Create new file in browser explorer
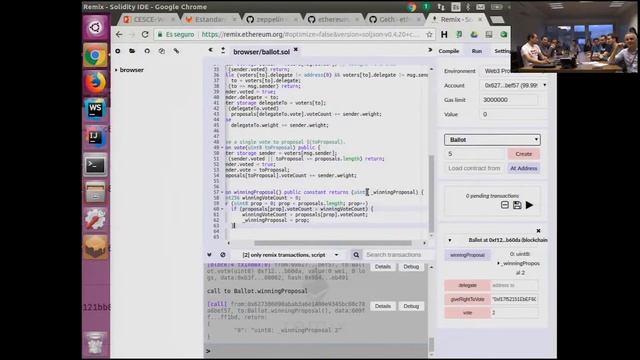The height and width of the screenshot is (360, 640). [118, 51]
